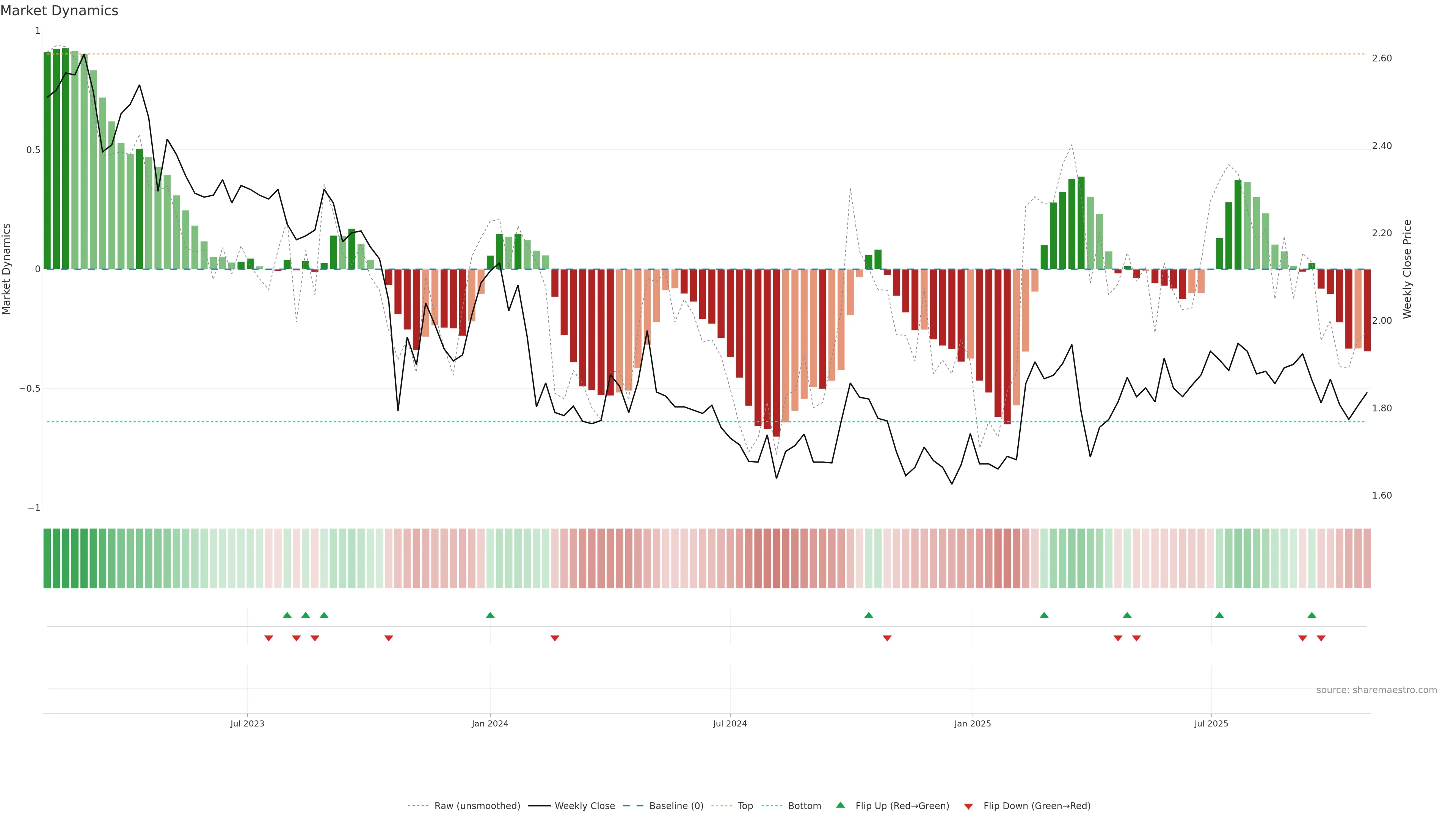Hide the Bottom threshold legend entry

tap(804, 806)
